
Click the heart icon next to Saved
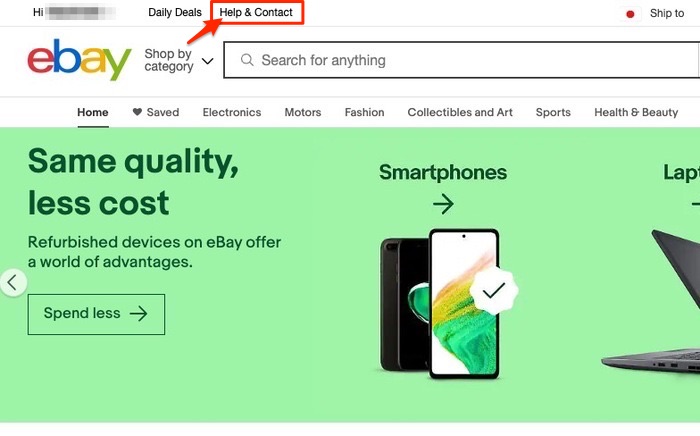[x=137, y=113]
